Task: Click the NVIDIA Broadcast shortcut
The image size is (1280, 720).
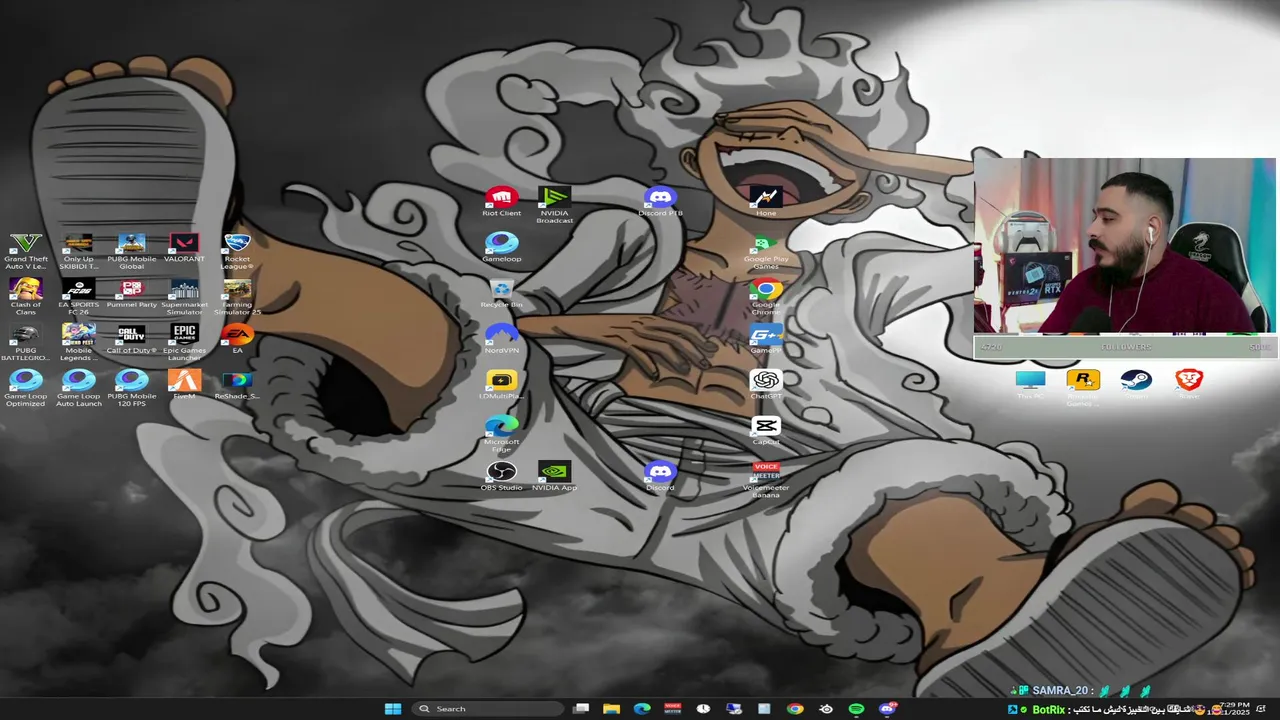Action: click(x=554, y=205)
